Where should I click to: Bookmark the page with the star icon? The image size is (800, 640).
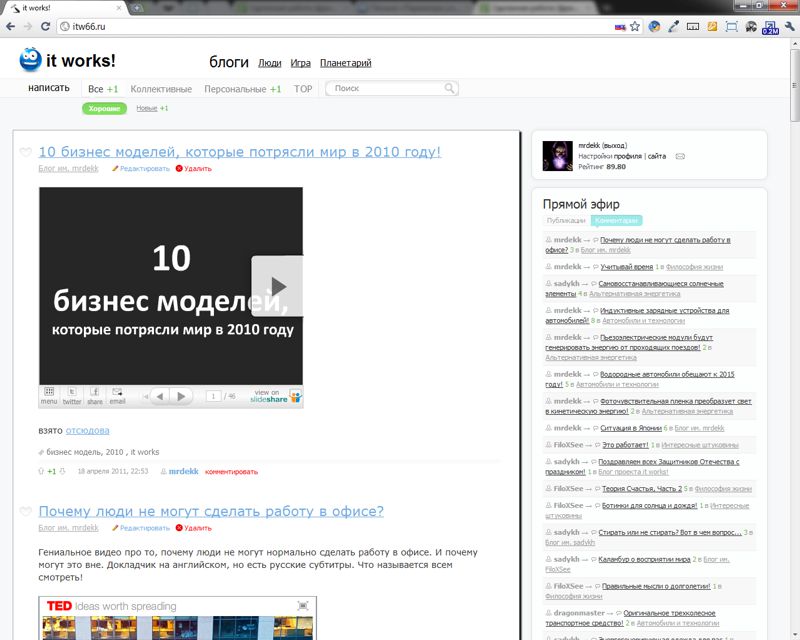point(635,26)
